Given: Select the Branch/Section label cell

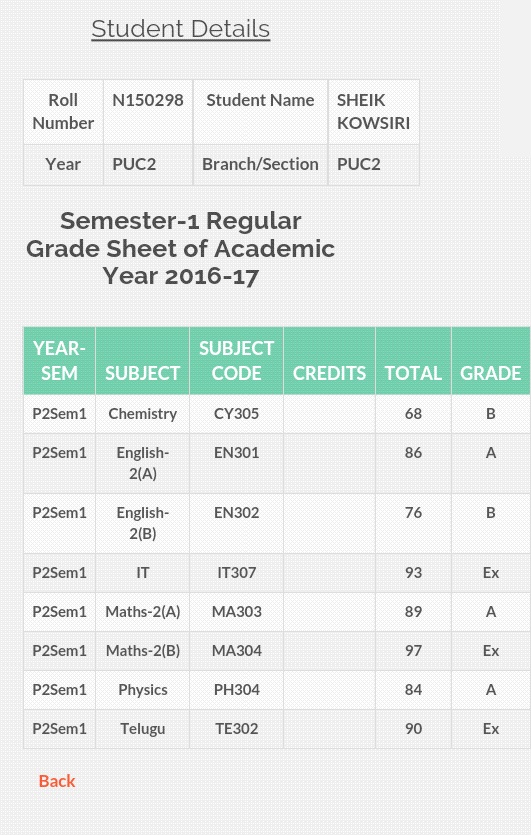Looking at the screenshot, I should coord(260,165).
